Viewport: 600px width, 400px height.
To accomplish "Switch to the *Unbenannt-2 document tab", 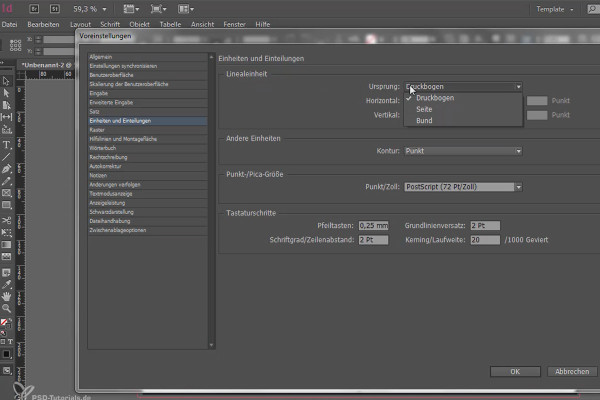I will pyautogui.click(x=45, y=65).
